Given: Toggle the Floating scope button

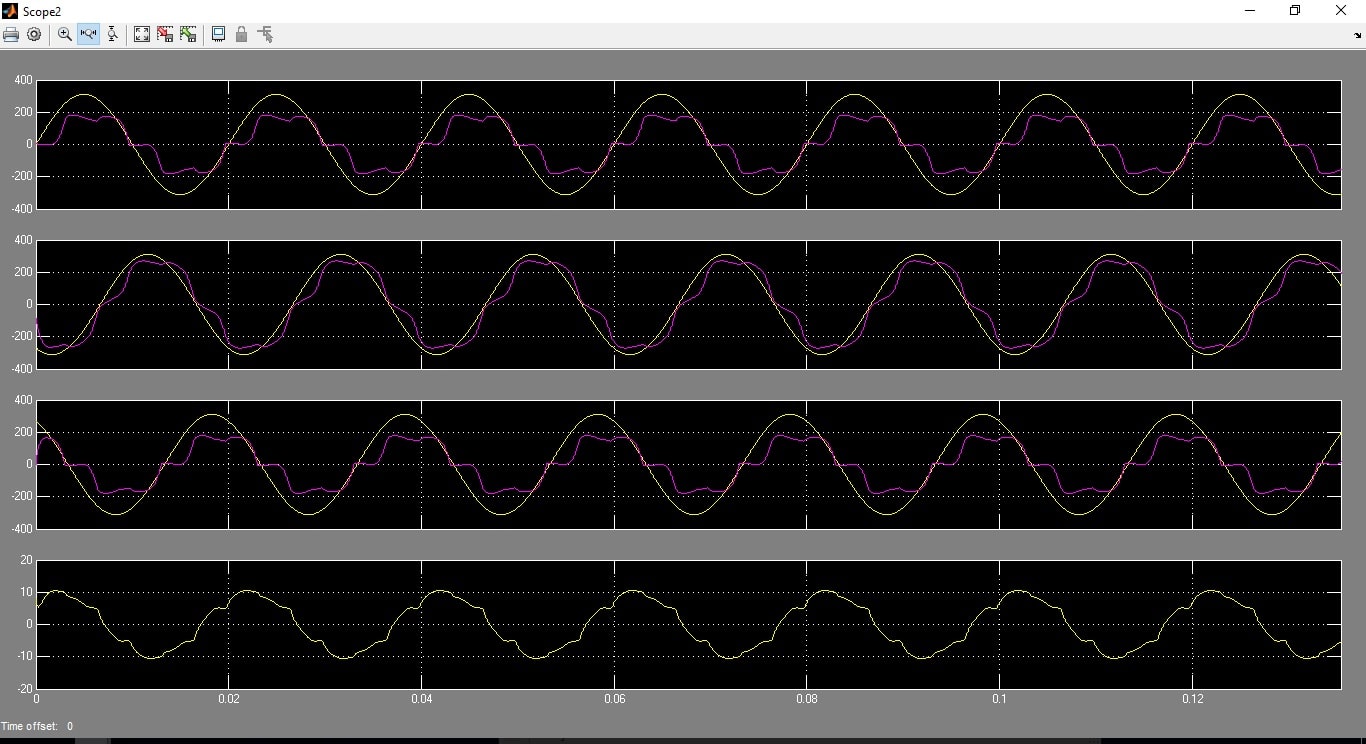Looking at the screenshot, I should coord(218,34).
